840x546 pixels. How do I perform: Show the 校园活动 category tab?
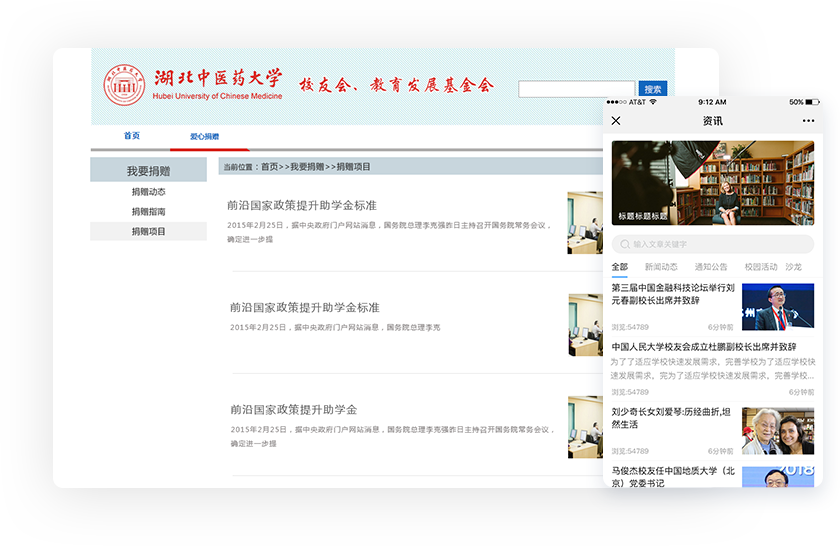click(760, 267)
